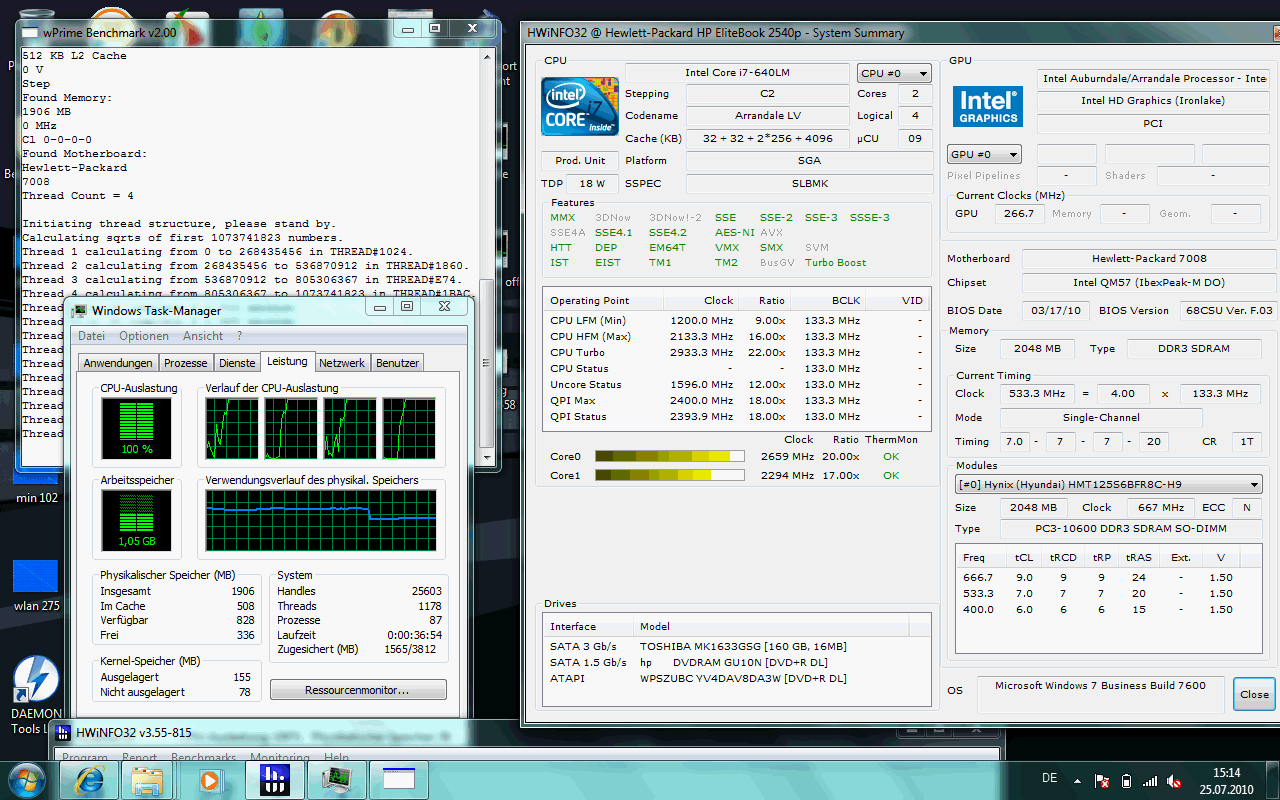Click the physical memory usage history graph
The width and height of the screenshot is (1280, 800).
coord(320,522)
